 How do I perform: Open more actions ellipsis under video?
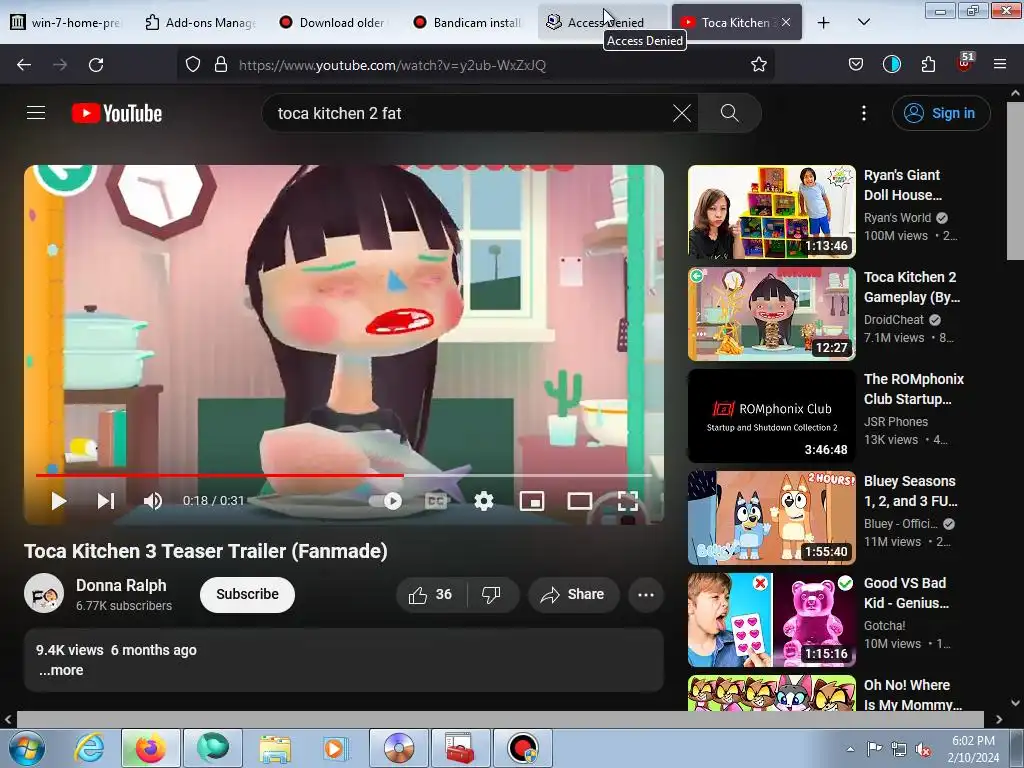(x=646, y=595)
